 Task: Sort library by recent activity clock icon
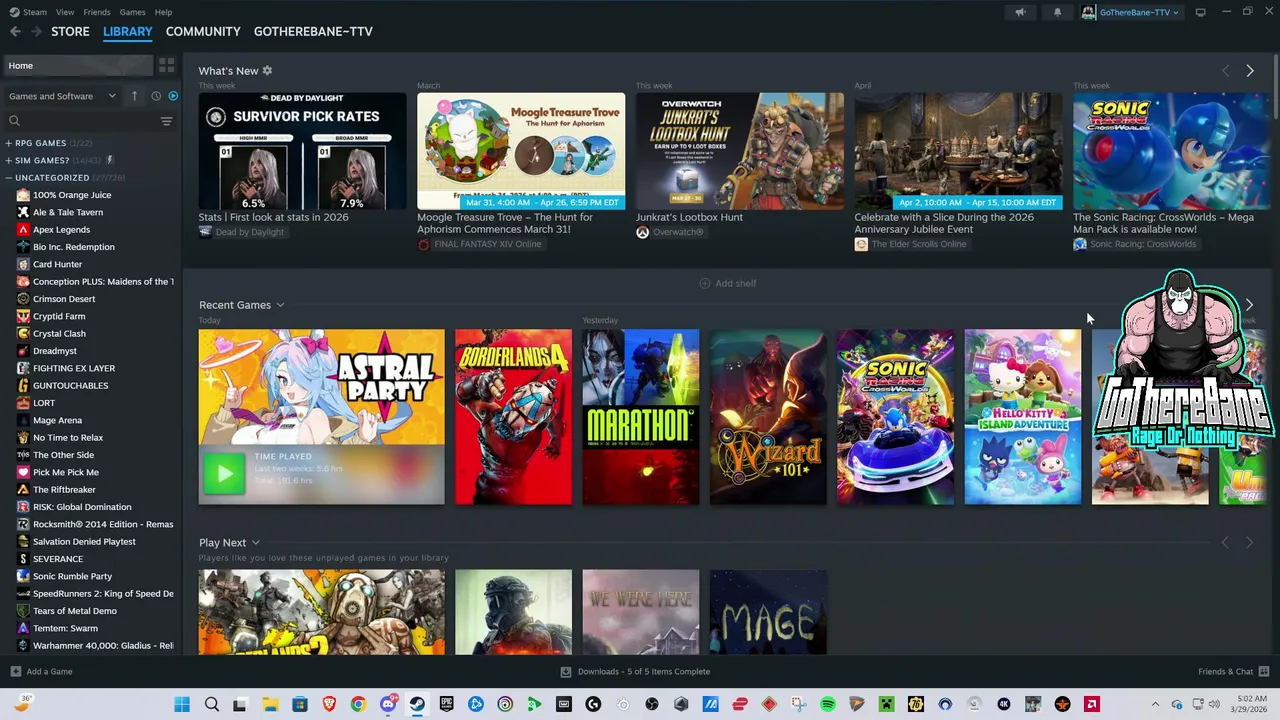click(156, 96)
